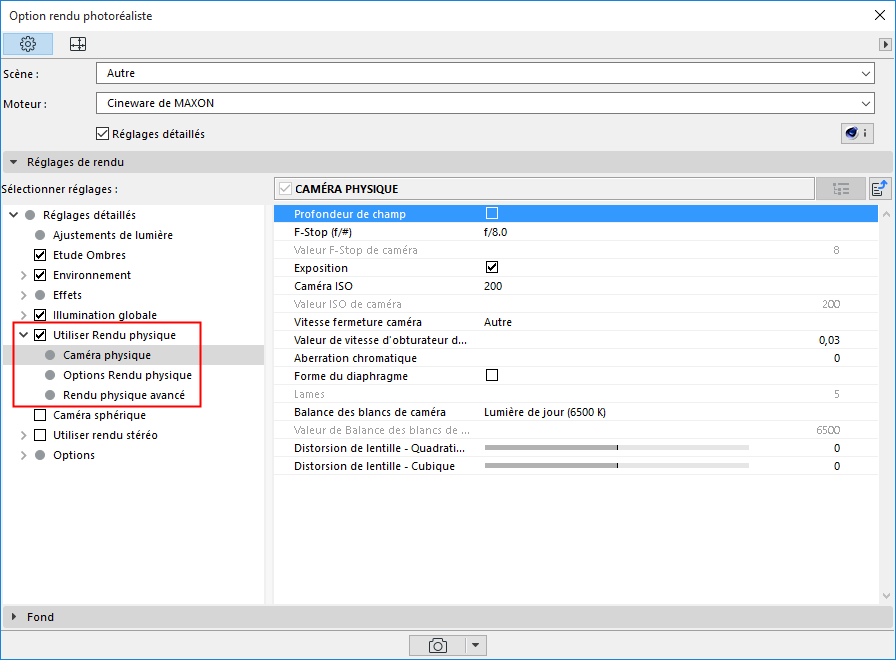This screenshot has height=660, width=896.
Task: Click the Caméra ISO value 200
Action: [493, 286]
